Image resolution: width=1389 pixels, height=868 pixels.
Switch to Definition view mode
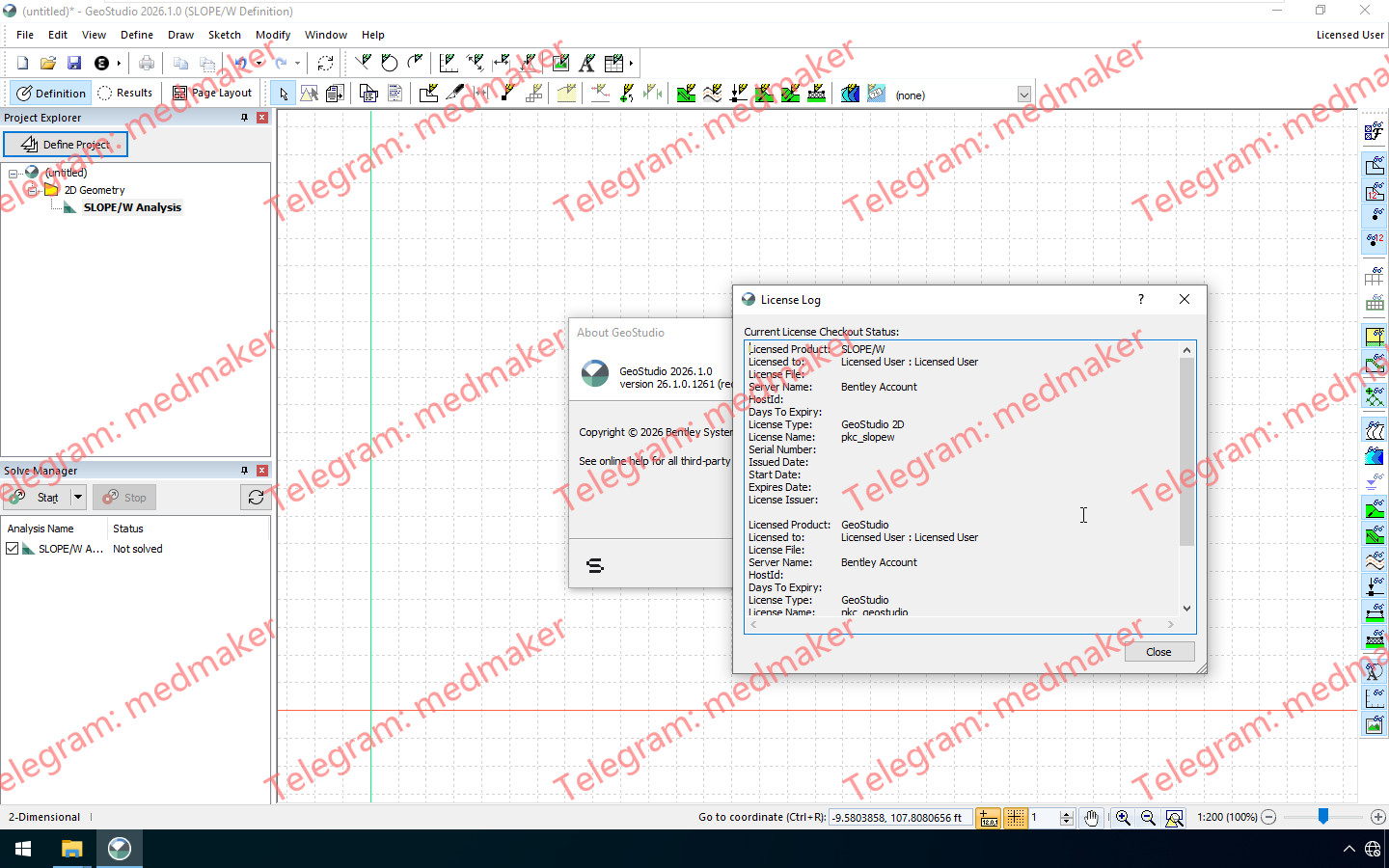pyautogui.click(x=51, y=94)
